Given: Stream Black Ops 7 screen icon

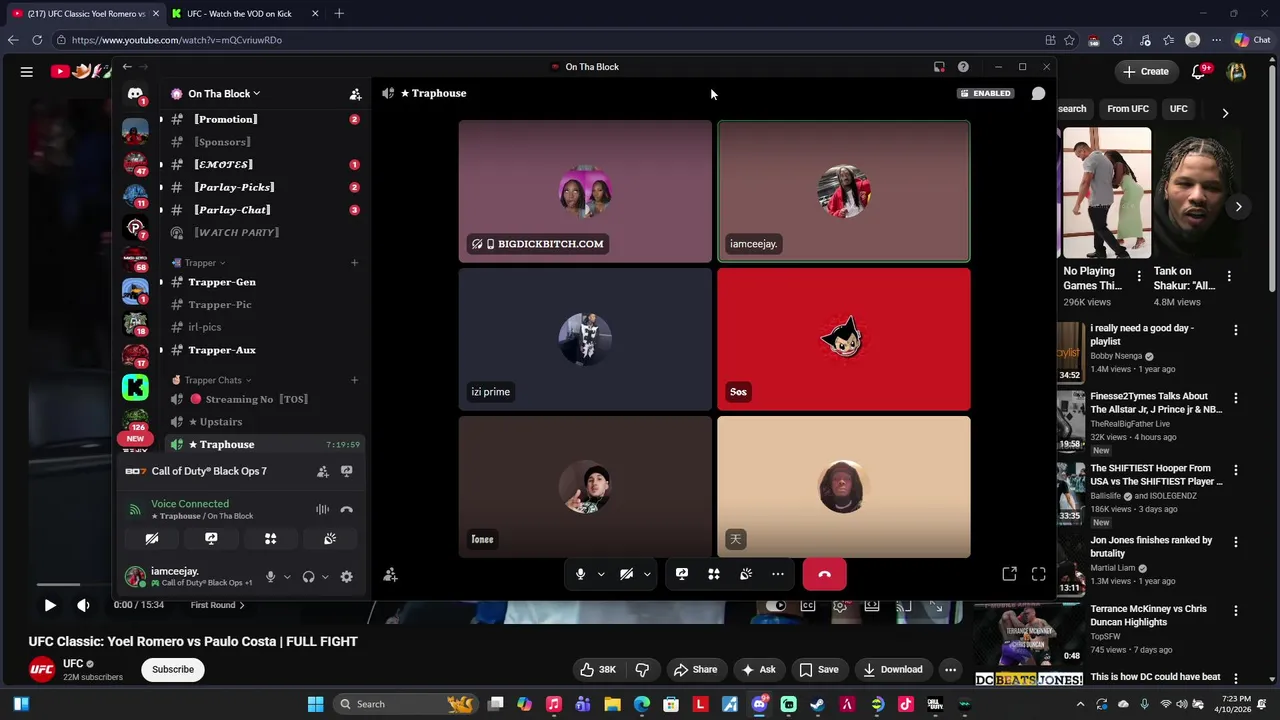Looking at the screenshot, I should [347, 471].
